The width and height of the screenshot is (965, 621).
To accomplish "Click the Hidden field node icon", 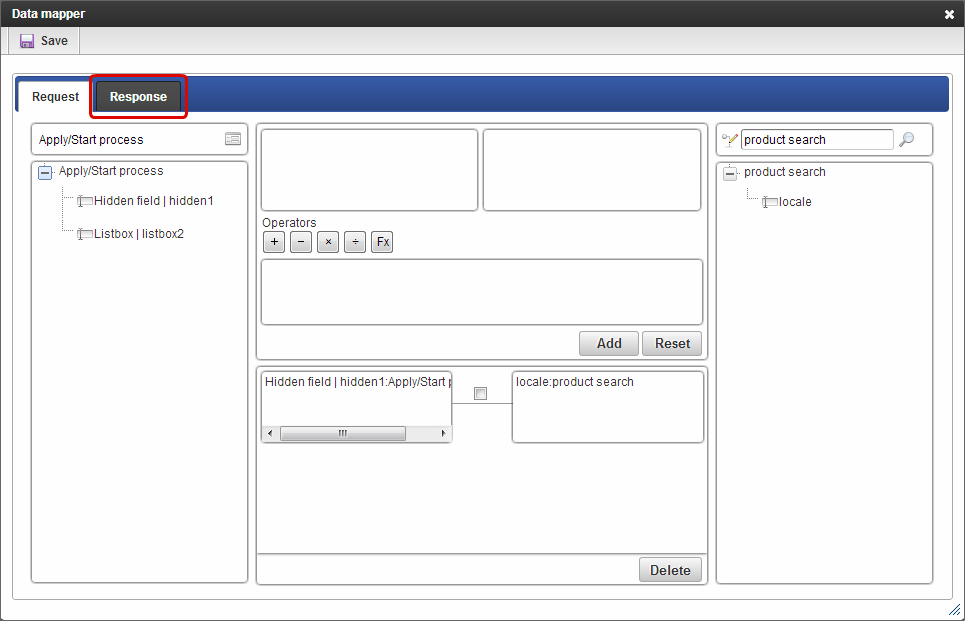I will coord(84,201).
